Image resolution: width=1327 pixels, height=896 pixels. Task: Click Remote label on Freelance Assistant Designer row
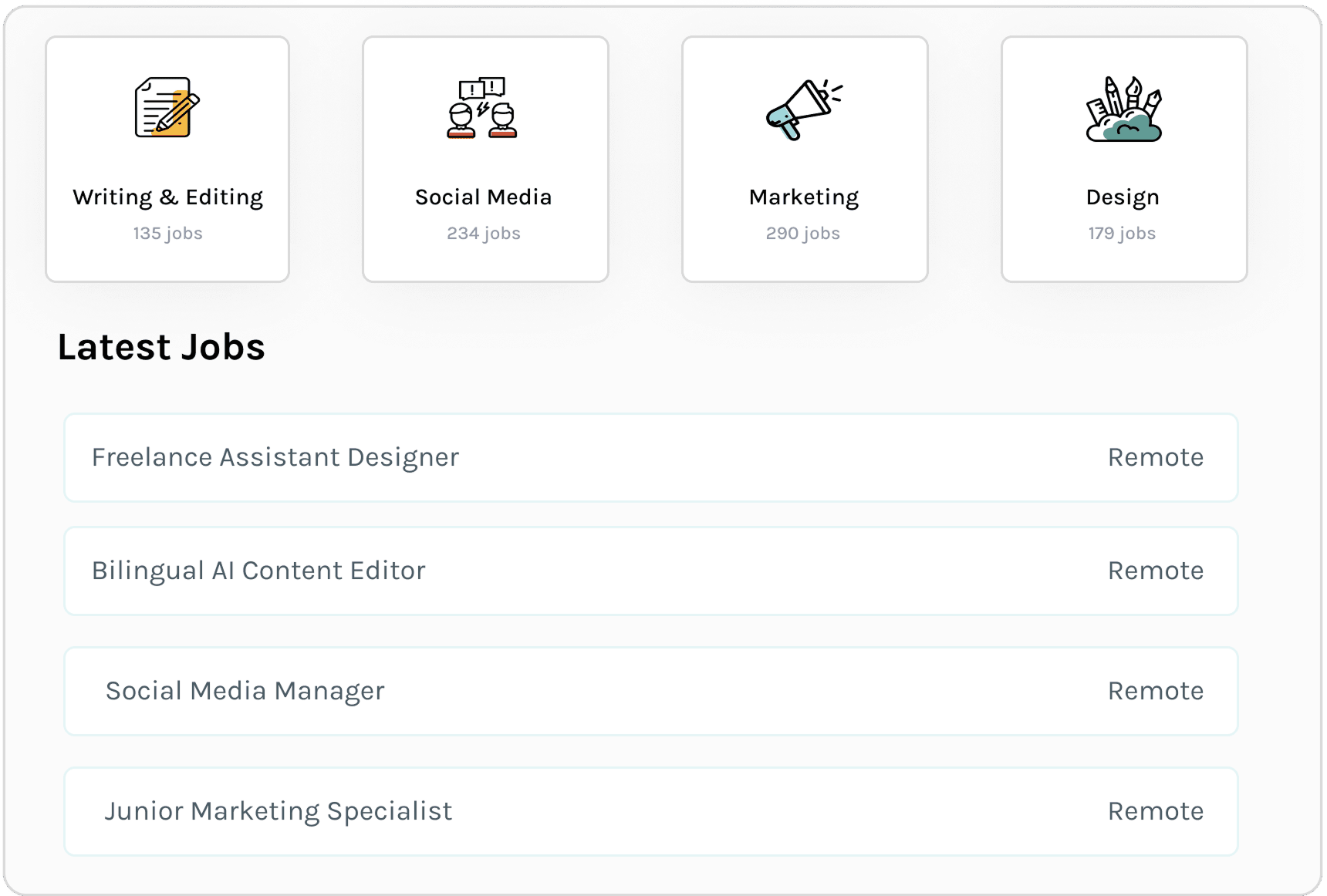tap(1155, 457)
